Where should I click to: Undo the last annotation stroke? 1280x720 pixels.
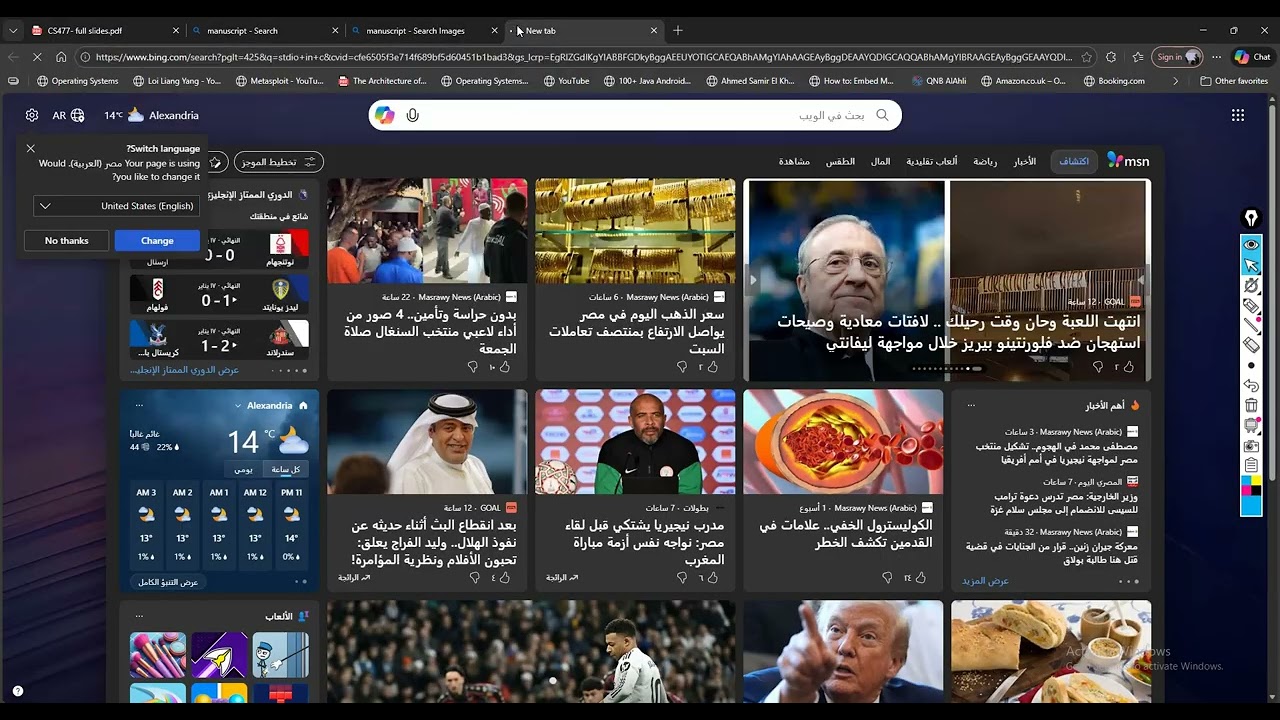[1251, 385]
